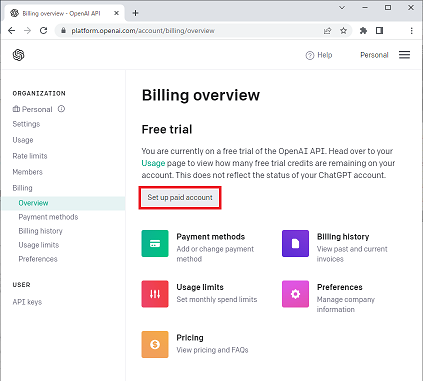Open API keys under User section
This screenshot has height=381, width=423.
click(x=27, y=302)
